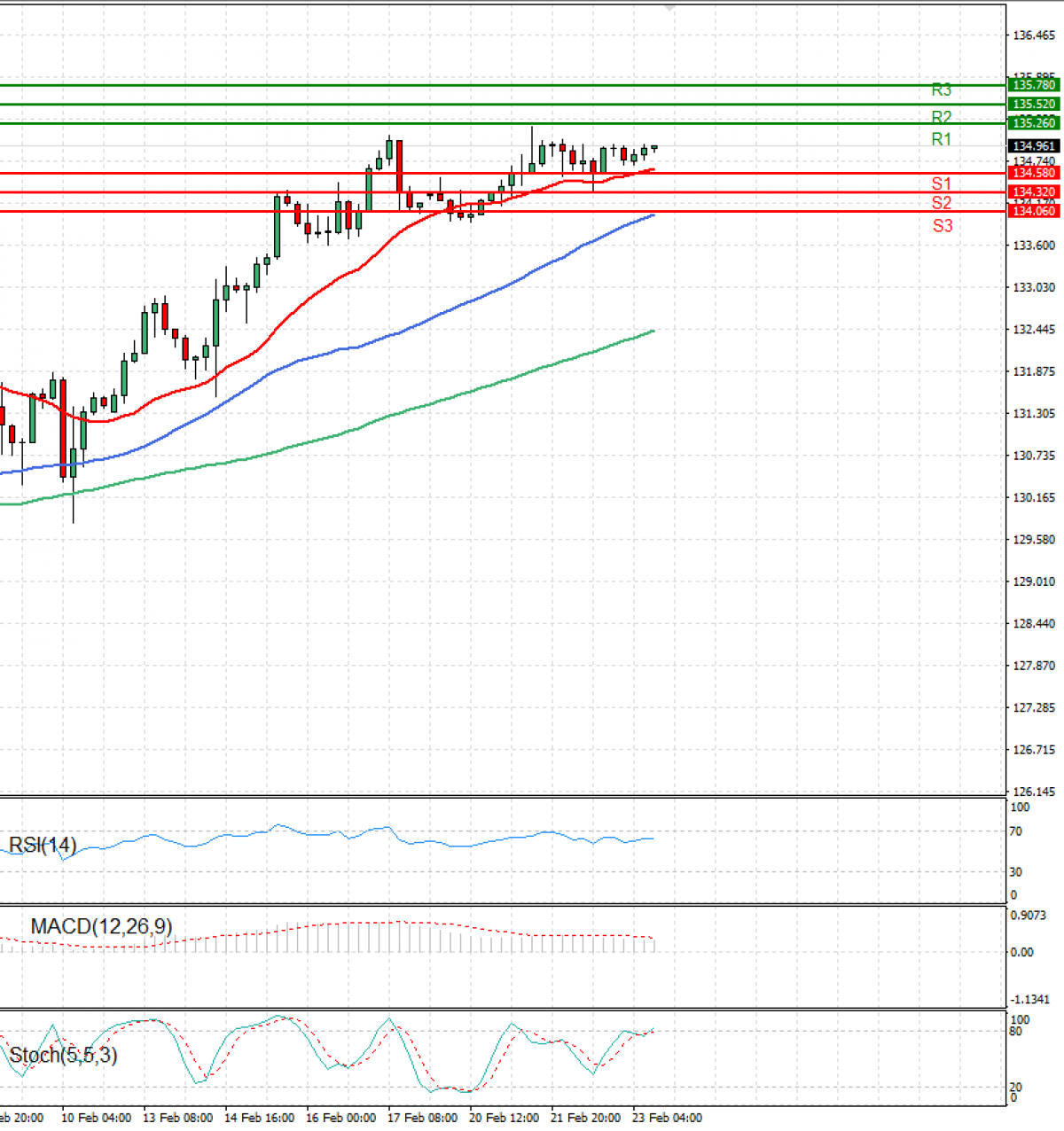
Task: Select the current price tag 134.961
Action: 1034,146
